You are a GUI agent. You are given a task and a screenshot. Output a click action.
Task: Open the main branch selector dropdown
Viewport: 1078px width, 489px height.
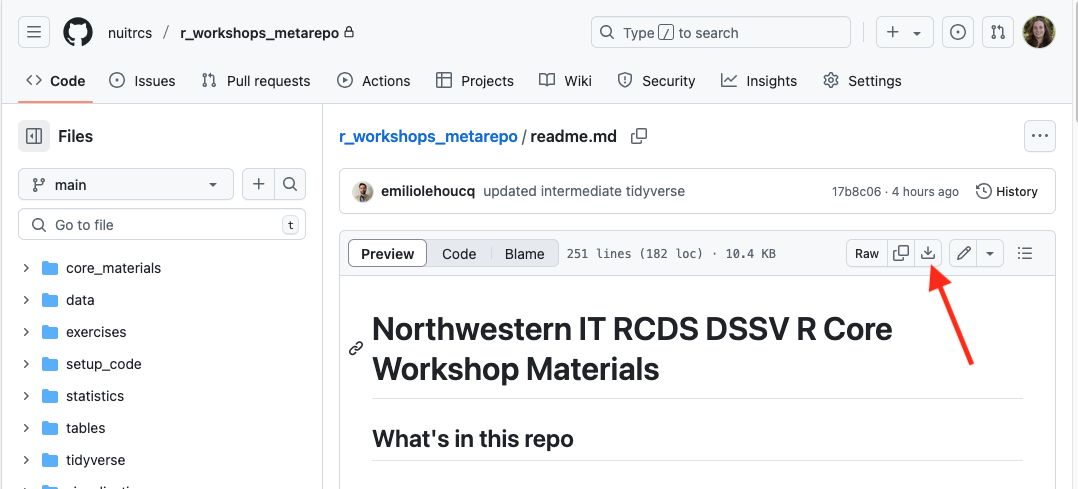point(126,184)
